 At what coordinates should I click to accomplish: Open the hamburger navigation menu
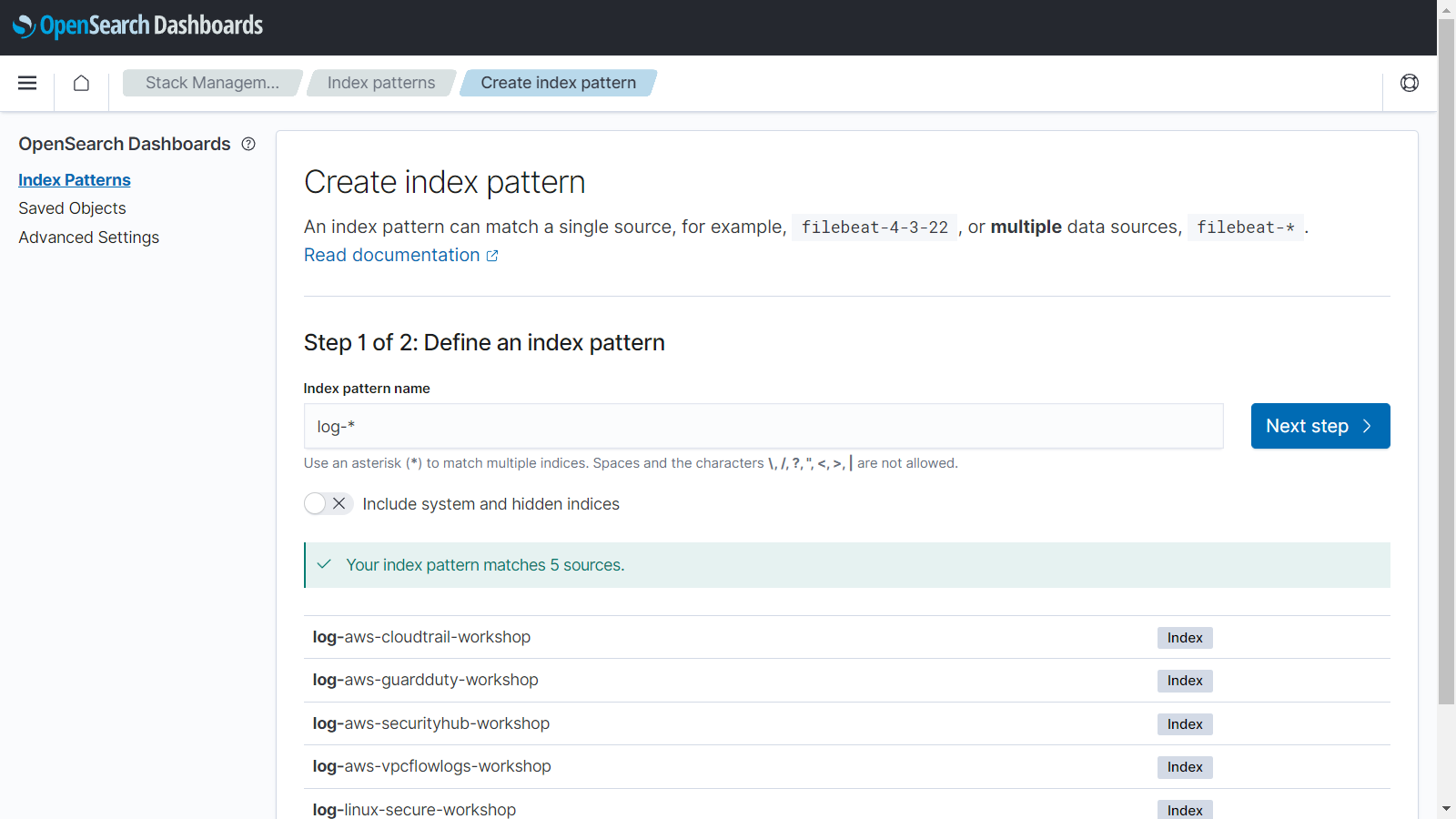coord(27,83)
